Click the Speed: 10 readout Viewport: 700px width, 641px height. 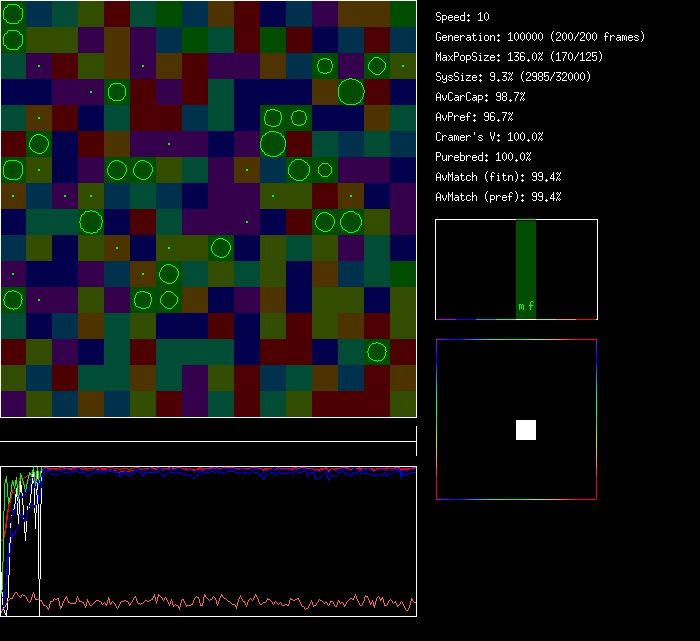(x=462, y=17)
